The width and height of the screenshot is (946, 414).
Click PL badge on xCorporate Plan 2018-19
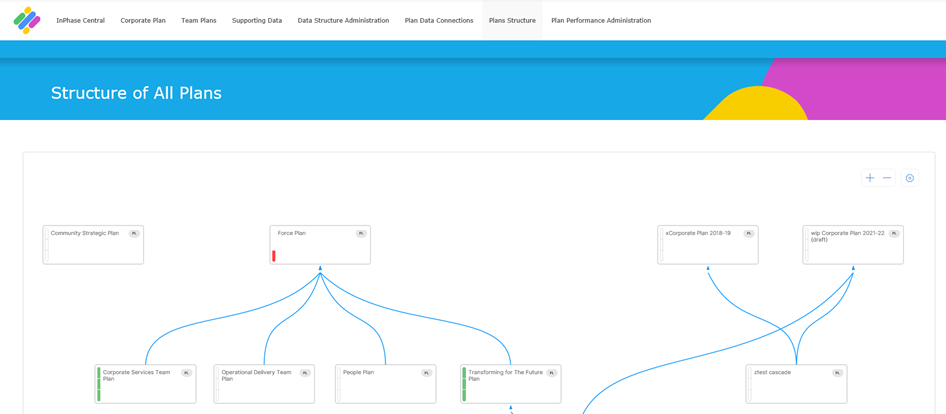point(749,233)
